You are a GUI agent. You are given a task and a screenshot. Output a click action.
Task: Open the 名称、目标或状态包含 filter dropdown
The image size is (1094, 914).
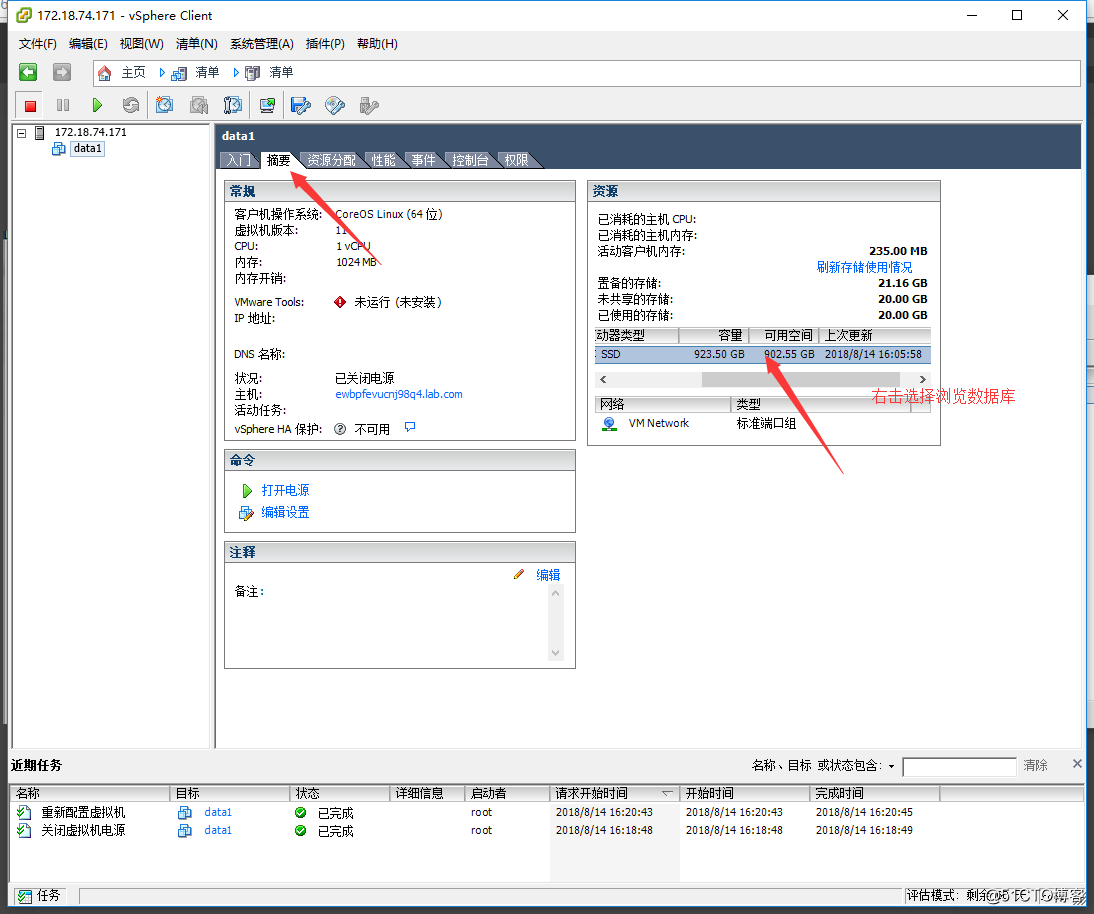(892, 767)
